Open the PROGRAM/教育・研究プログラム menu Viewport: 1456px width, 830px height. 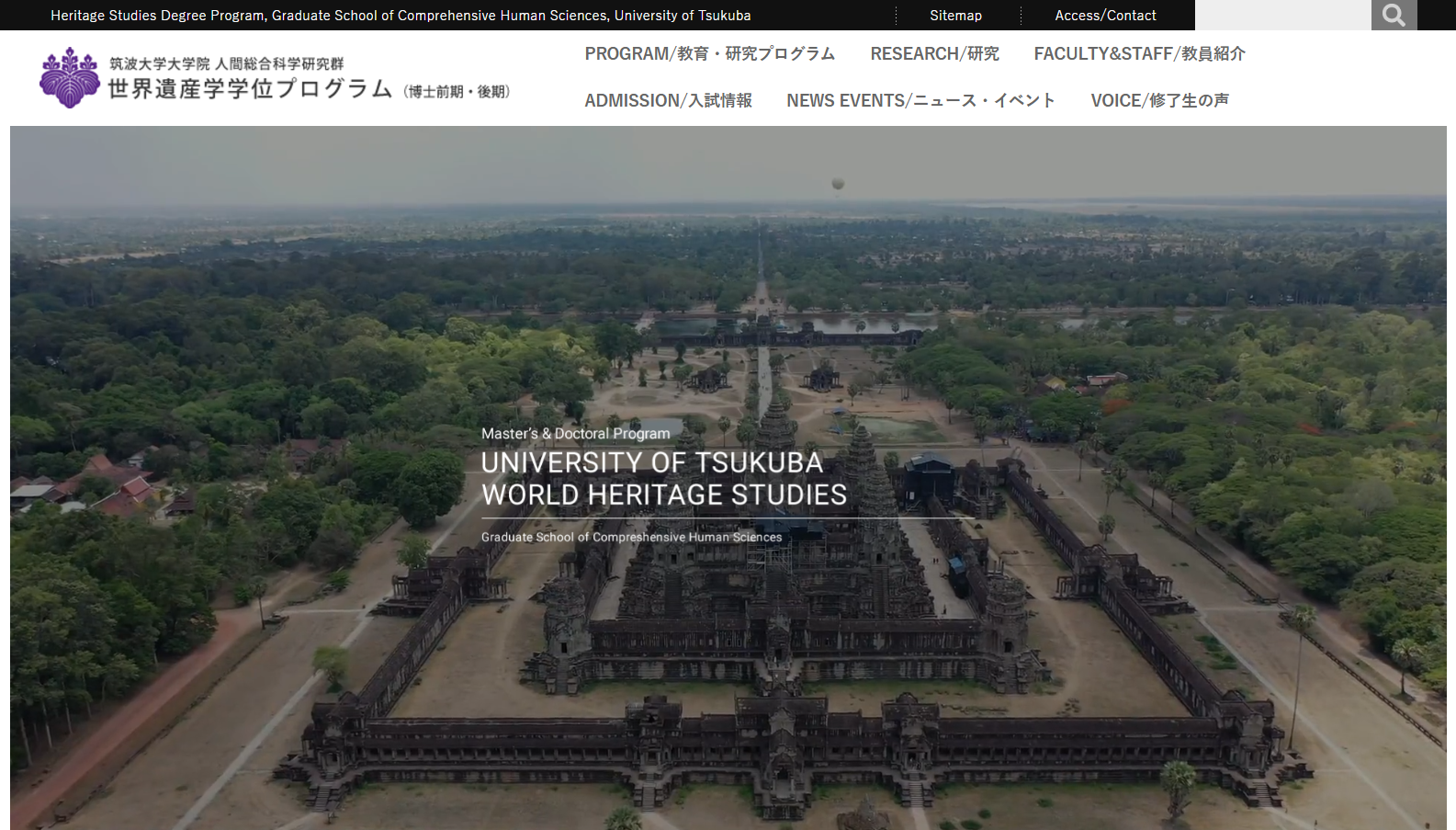[710, 54]
